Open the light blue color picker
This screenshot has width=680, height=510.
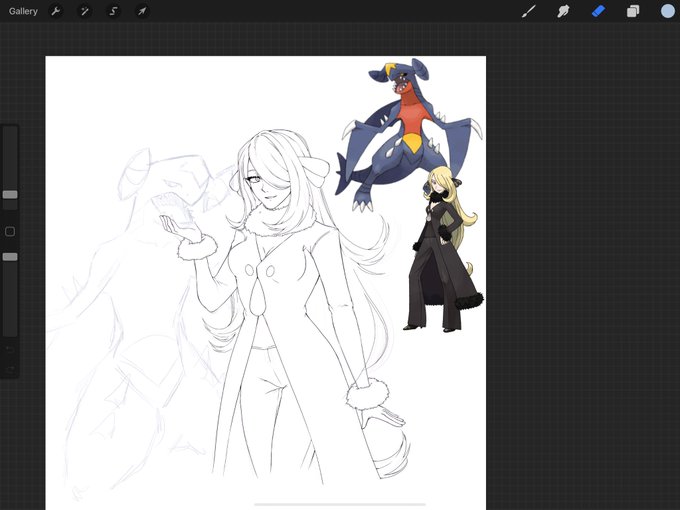point(668,11)
